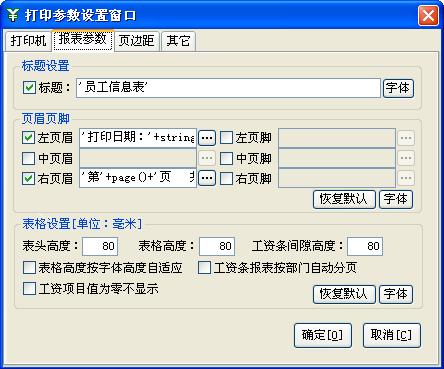
Task: Click the 右页眉 expression field
Action: [x=138, y=178]
